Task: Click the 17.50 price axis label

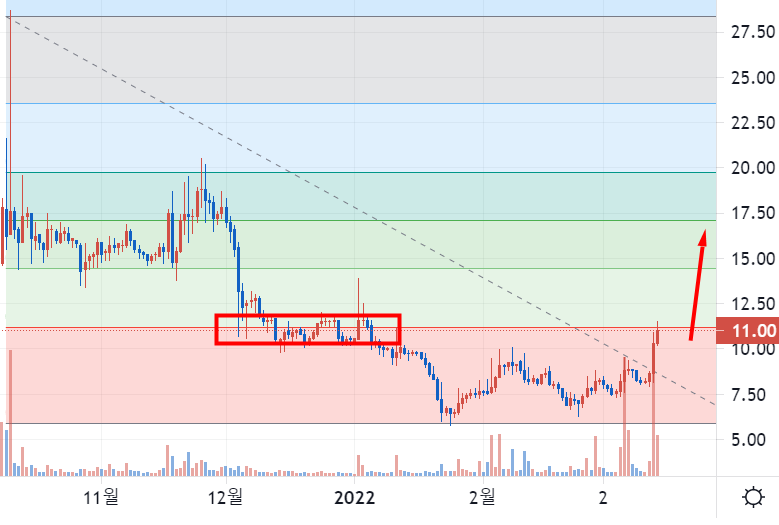Action: pyautogui.click(x=753, y=213)
